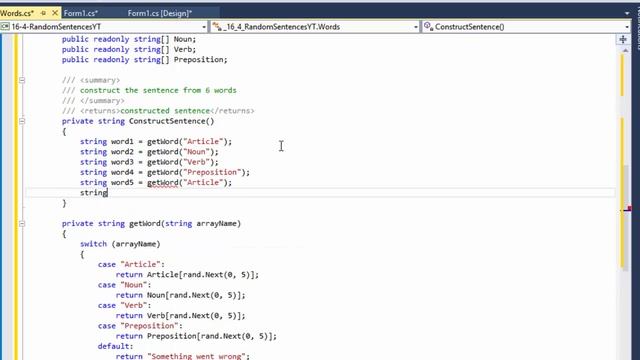Switch to the Words.cs tab
This screenshot has height=360, width=640.
pos(17,13)
